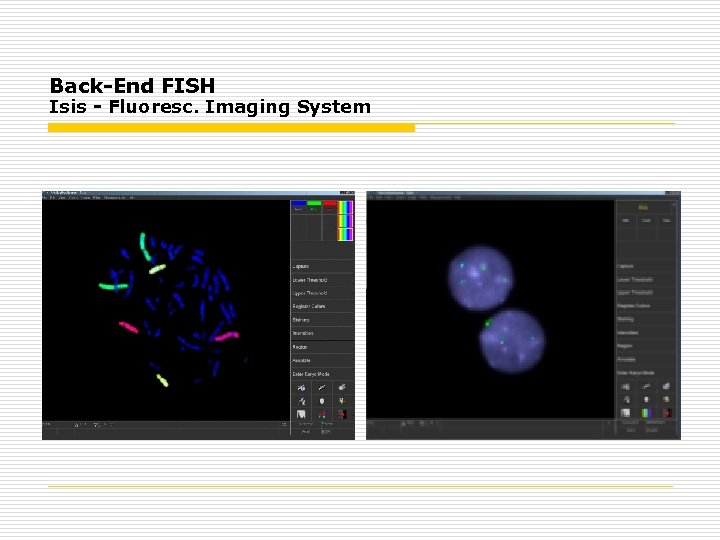Click first icon in right window's tool grid
This screenshot has height=540, width=720.
click(x=626, y=387)
